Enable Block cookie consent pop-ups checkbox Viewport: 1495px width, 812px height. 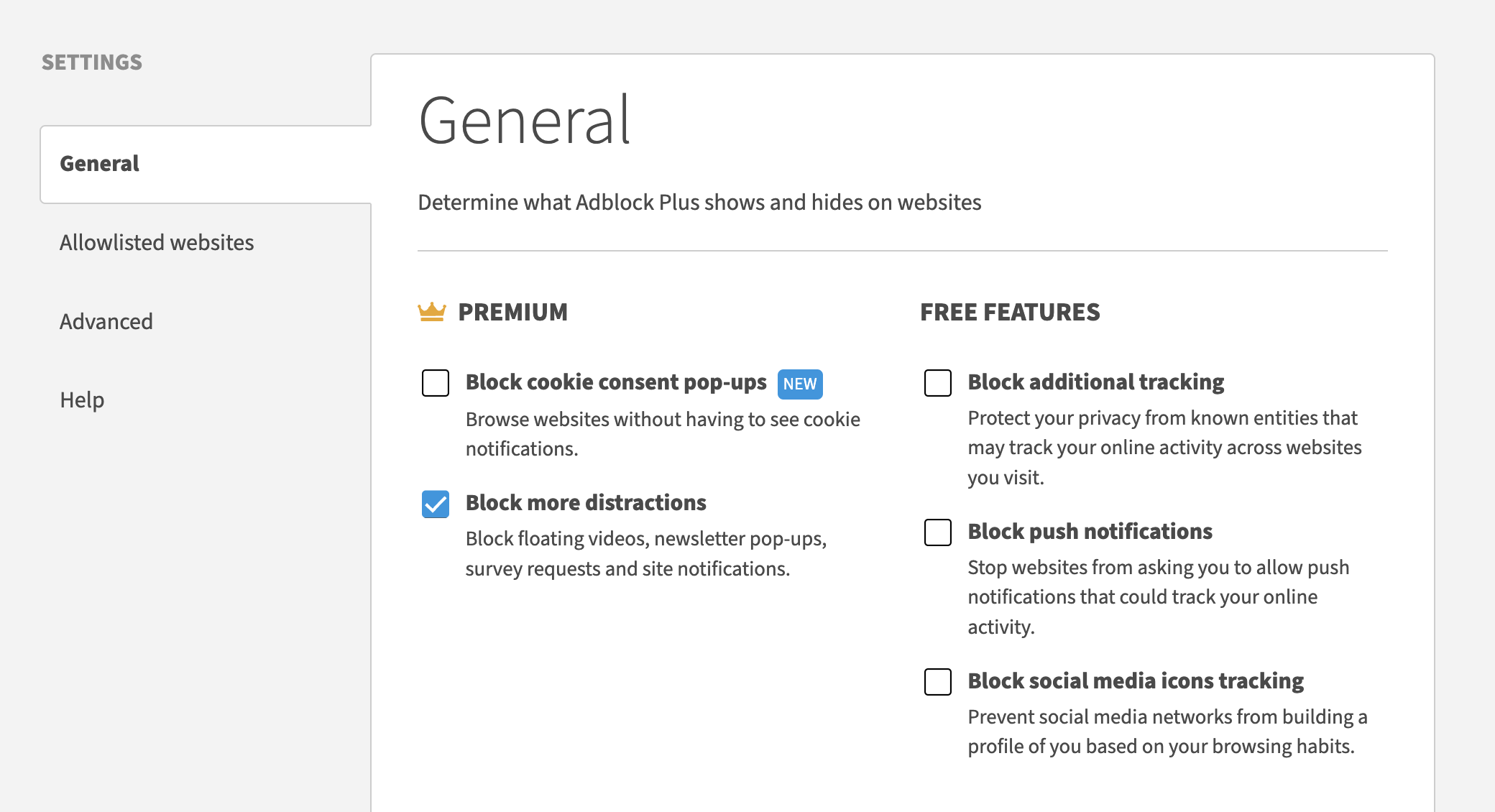tap(436, 383)
